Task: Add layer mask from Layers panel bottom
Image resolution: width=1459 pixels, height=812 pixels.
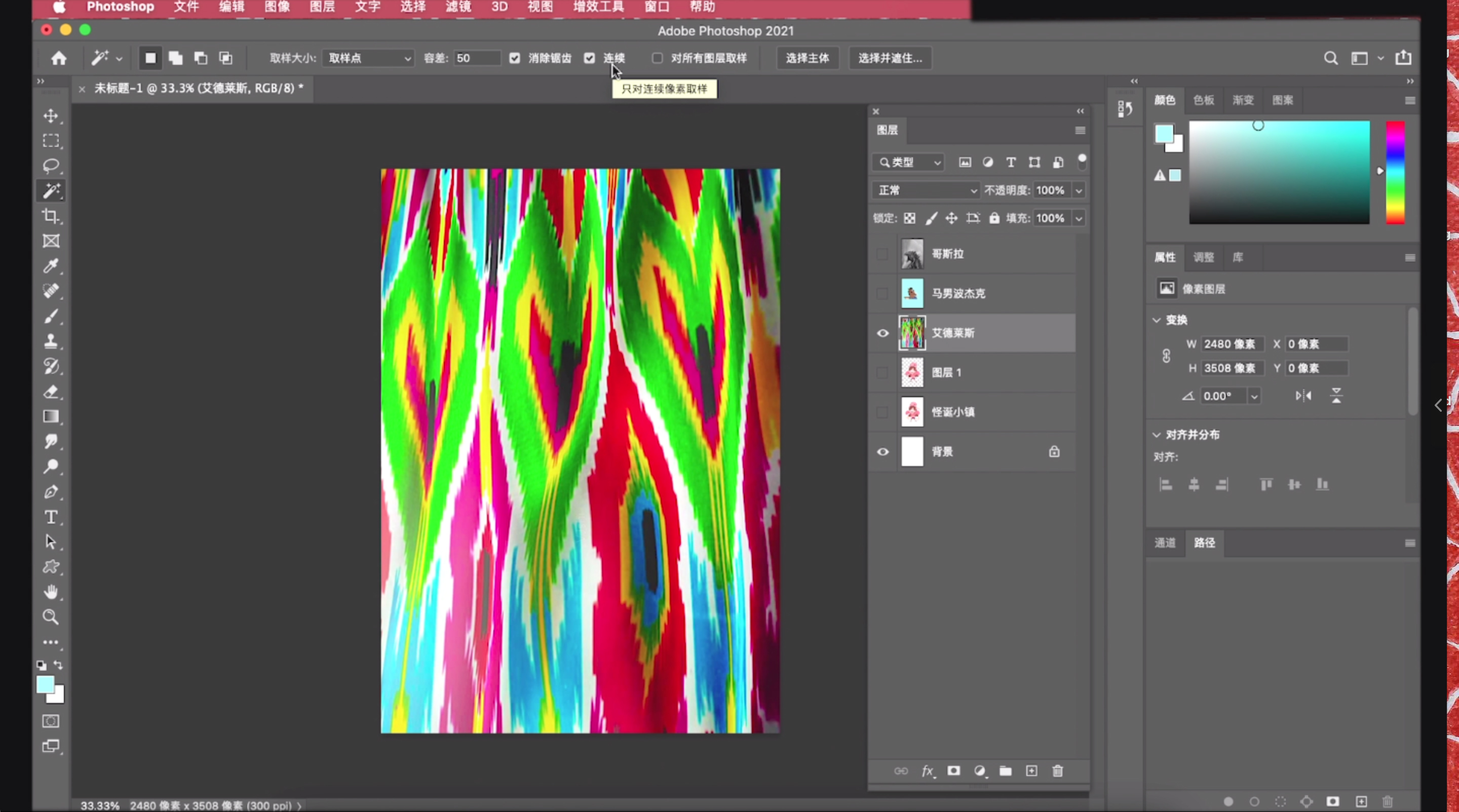Action: pyautogui.click(x=954, y=770)
